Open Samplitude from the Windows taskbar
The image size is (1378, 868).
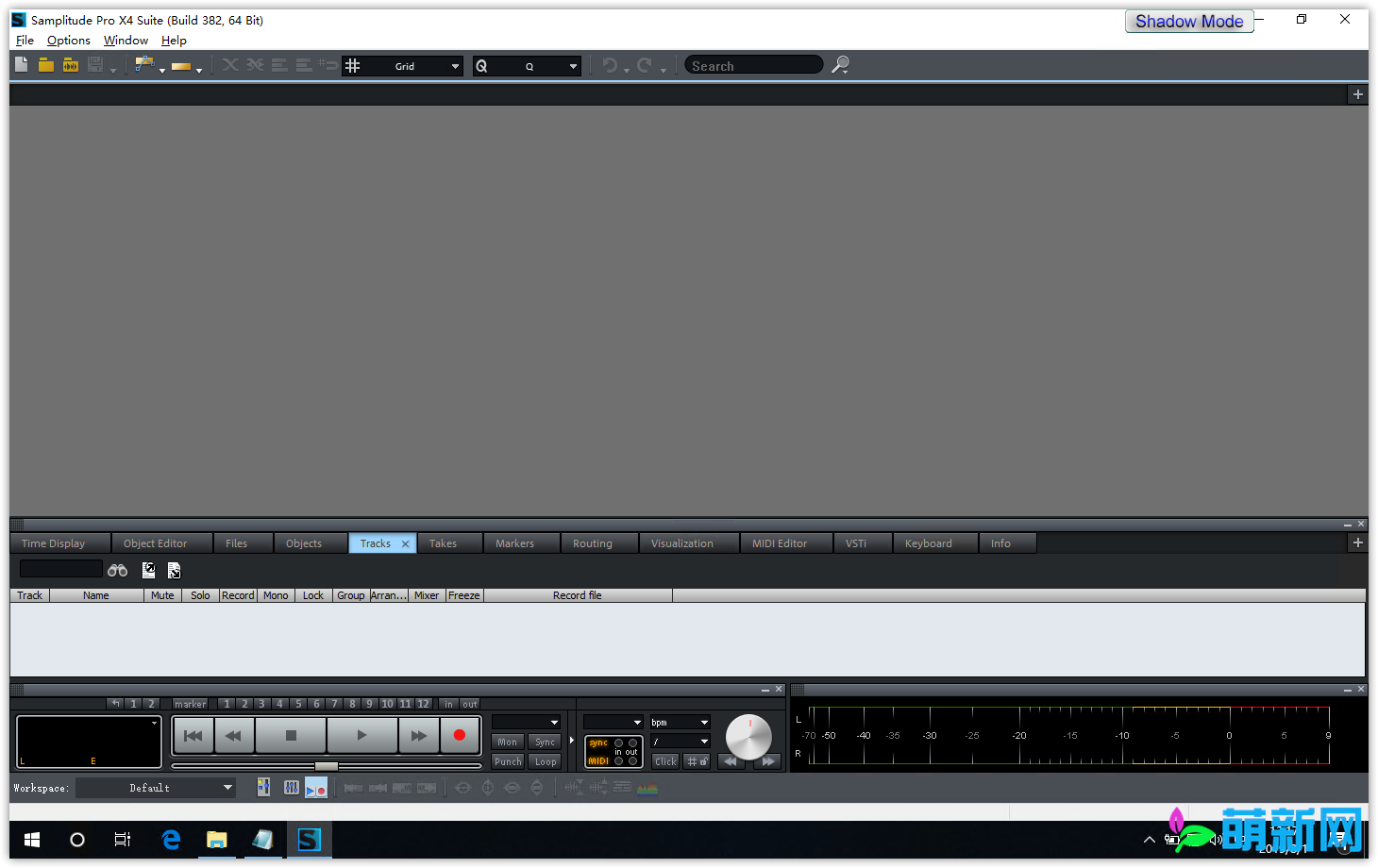309,839
